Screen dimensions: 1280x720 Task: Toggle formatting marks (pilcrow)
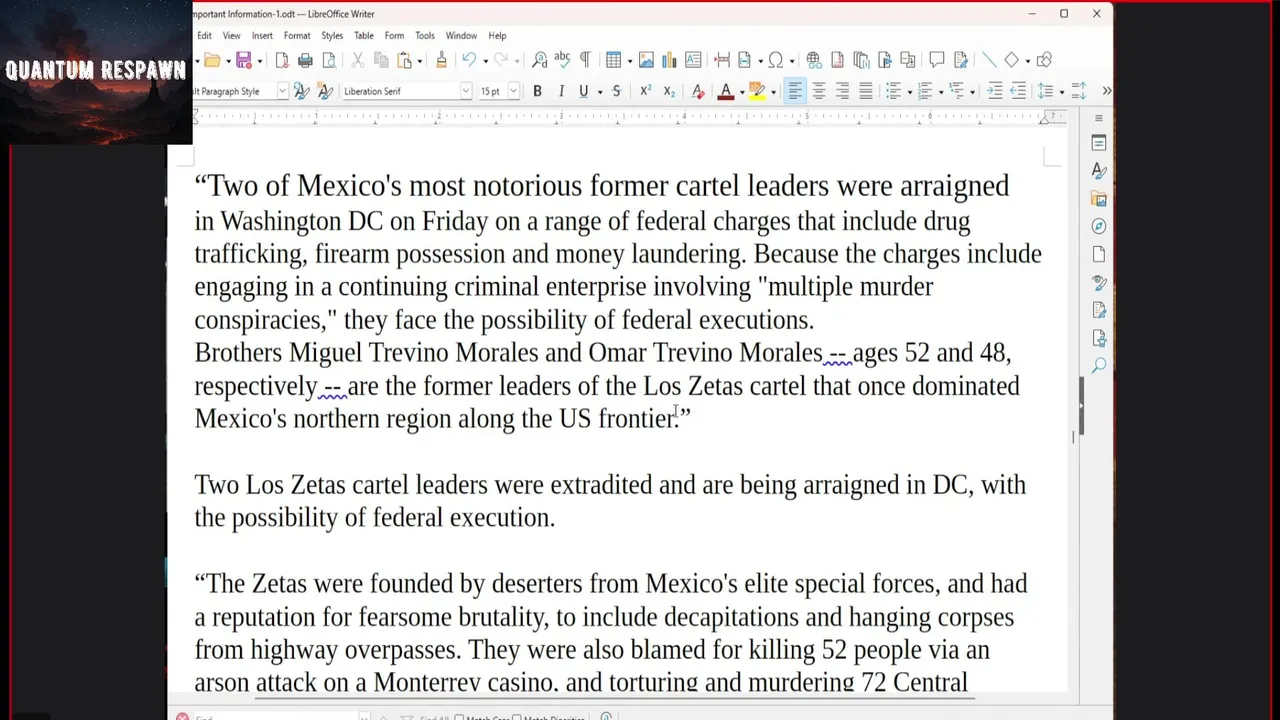[x=585, y=60]
